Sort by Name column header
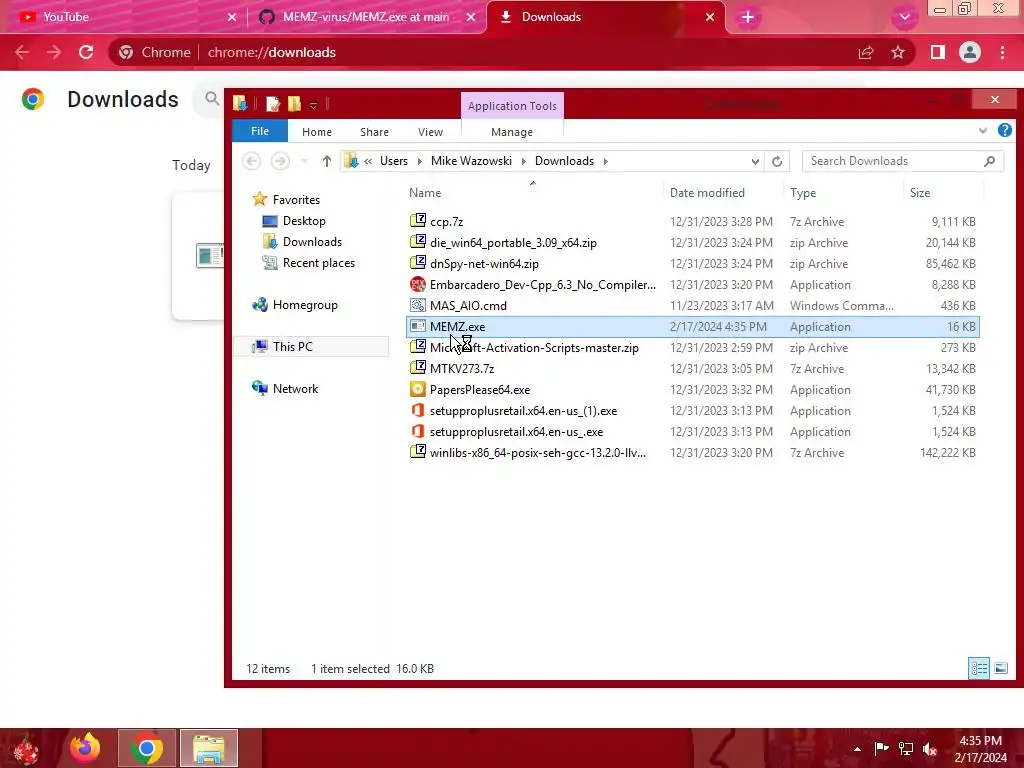 coord(425,193)
